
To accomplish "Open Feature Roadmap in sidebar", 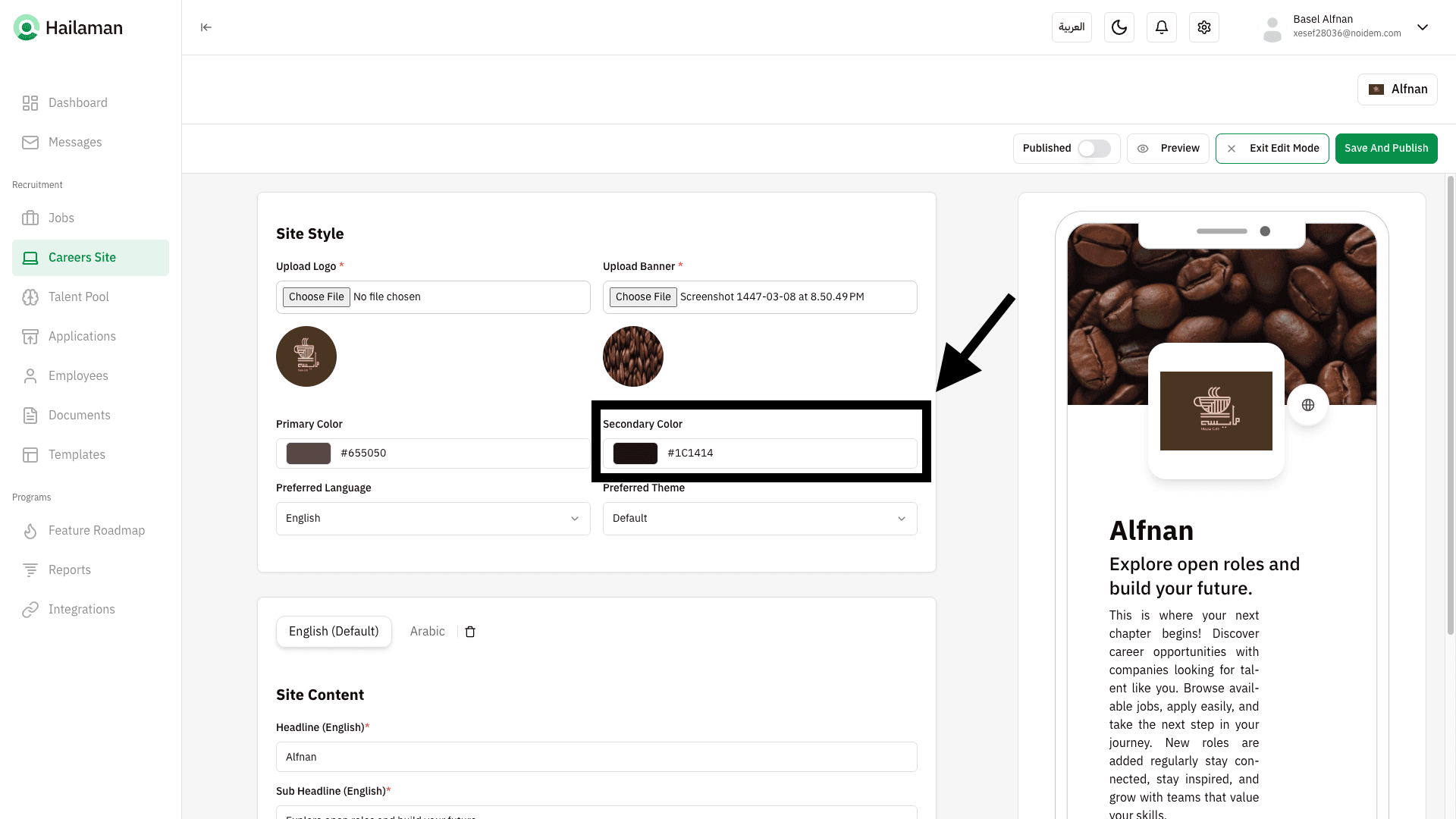I will click(x=96, y=531).
